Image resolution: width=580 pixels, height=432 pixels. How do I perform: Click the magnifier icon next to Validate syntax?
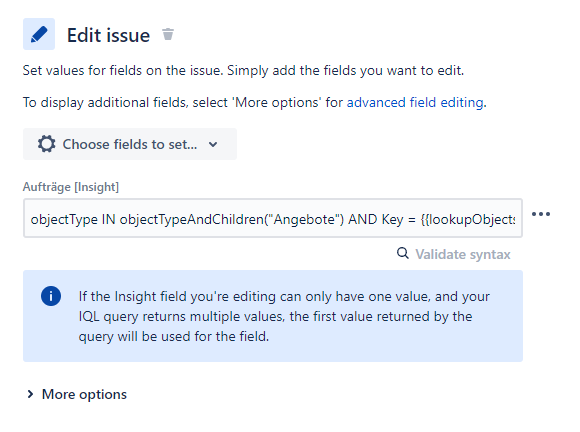tap(403, 253)
